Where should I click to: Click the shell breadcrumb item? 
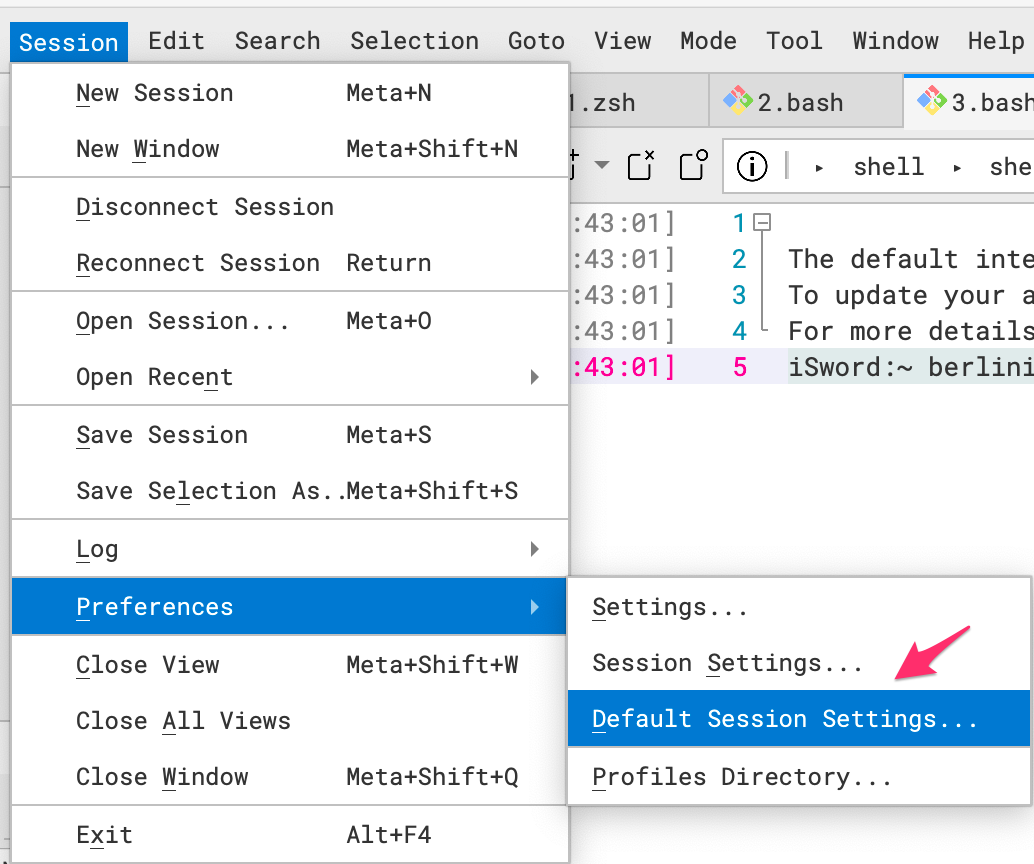(x=888, y=167)
